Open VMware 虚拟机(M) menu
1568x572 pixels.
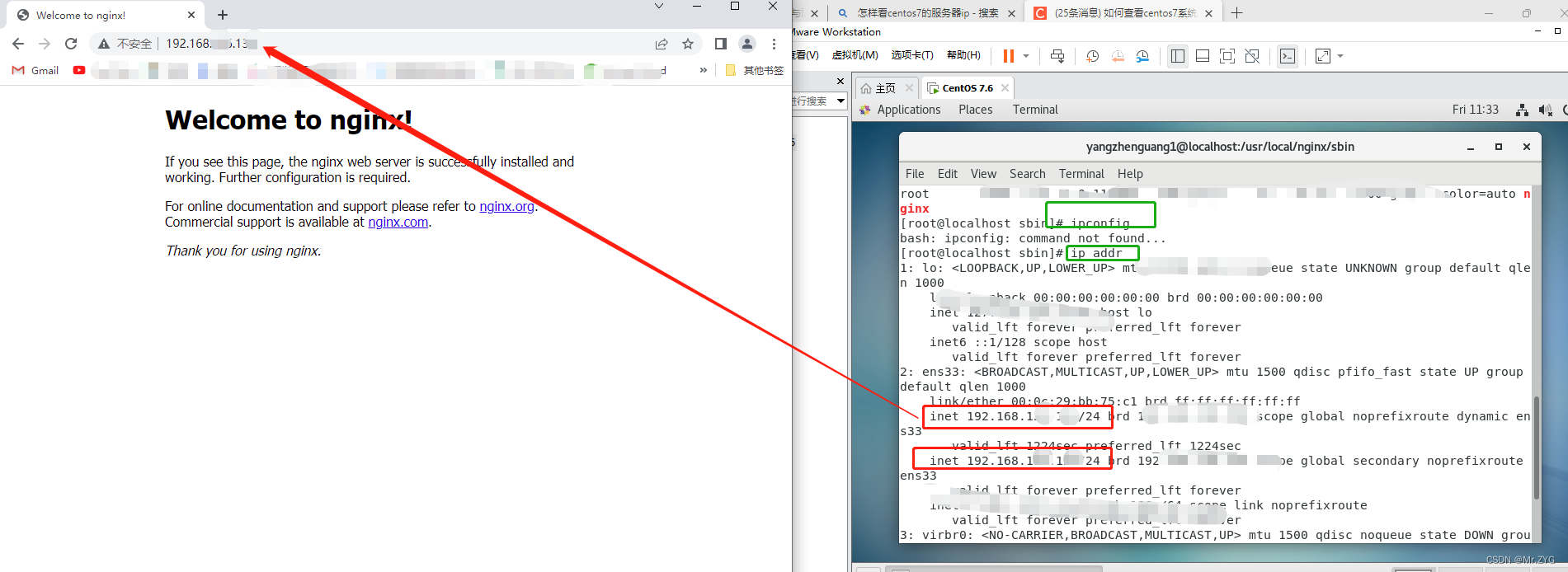click(855, 55)
